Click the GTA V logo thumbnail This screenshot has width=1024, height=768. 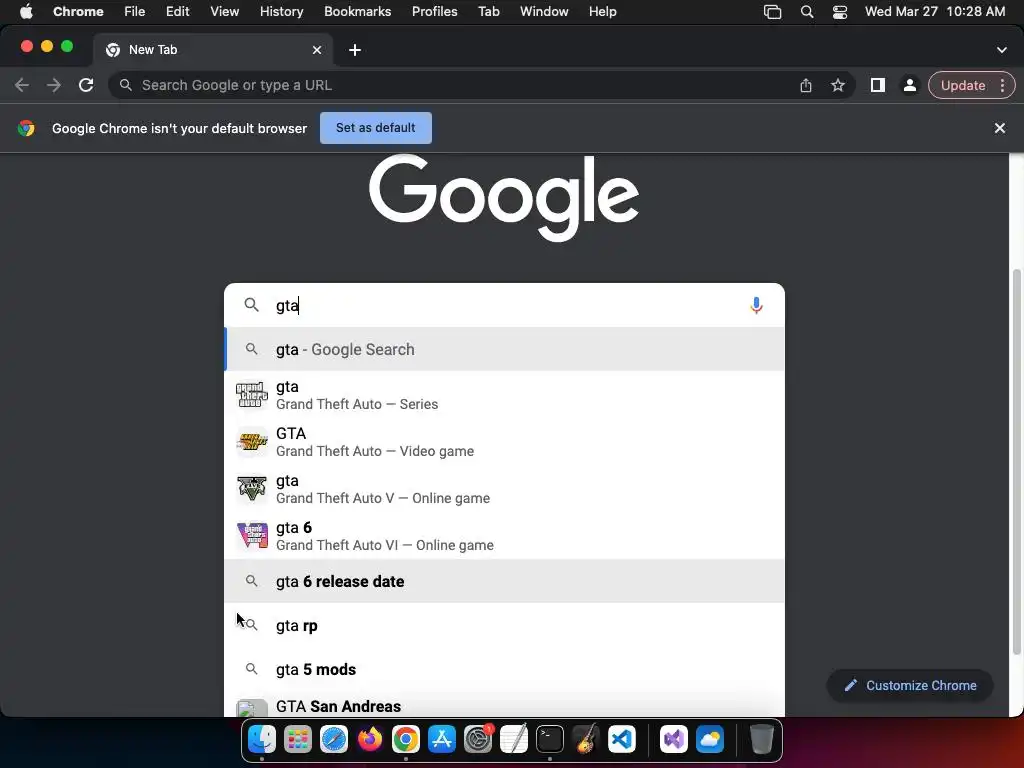(x=252, y=488)
